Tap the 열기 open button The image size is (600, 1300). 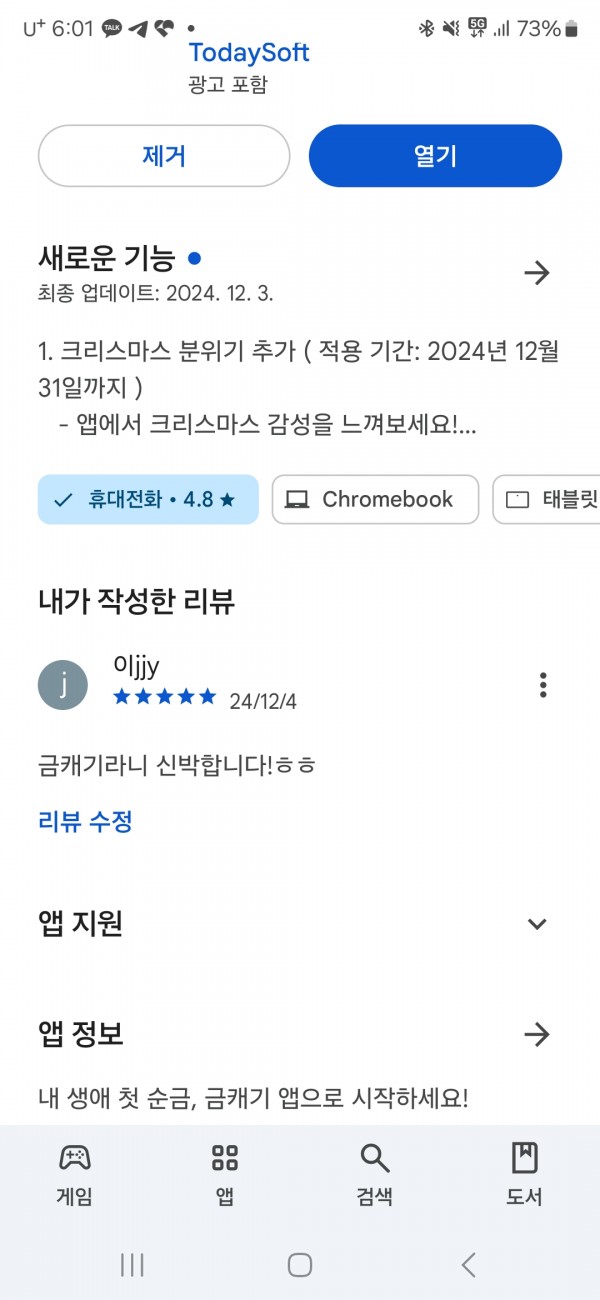tap(435, 156)
